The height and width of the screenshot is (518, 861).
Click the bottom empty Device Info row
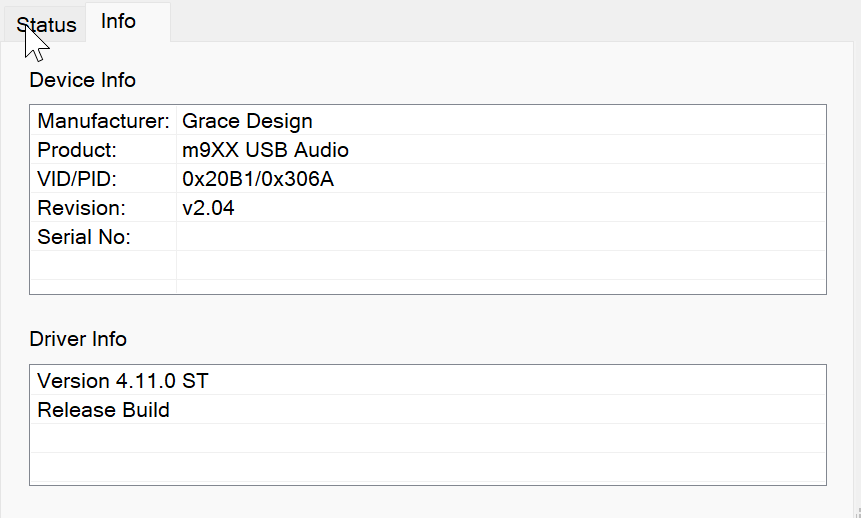tap(428, 287)
